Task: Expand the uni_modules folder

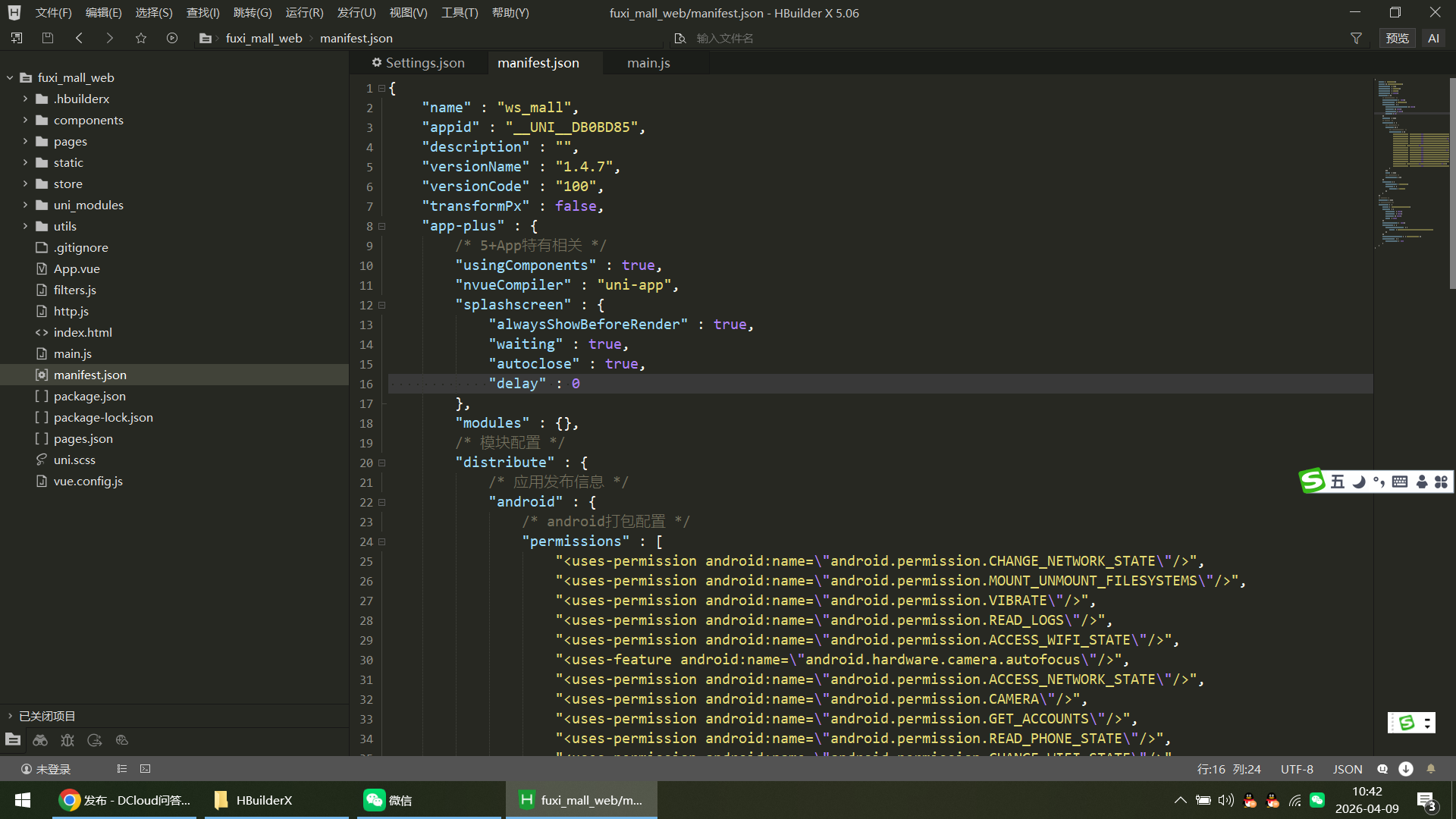Action: 25,205
